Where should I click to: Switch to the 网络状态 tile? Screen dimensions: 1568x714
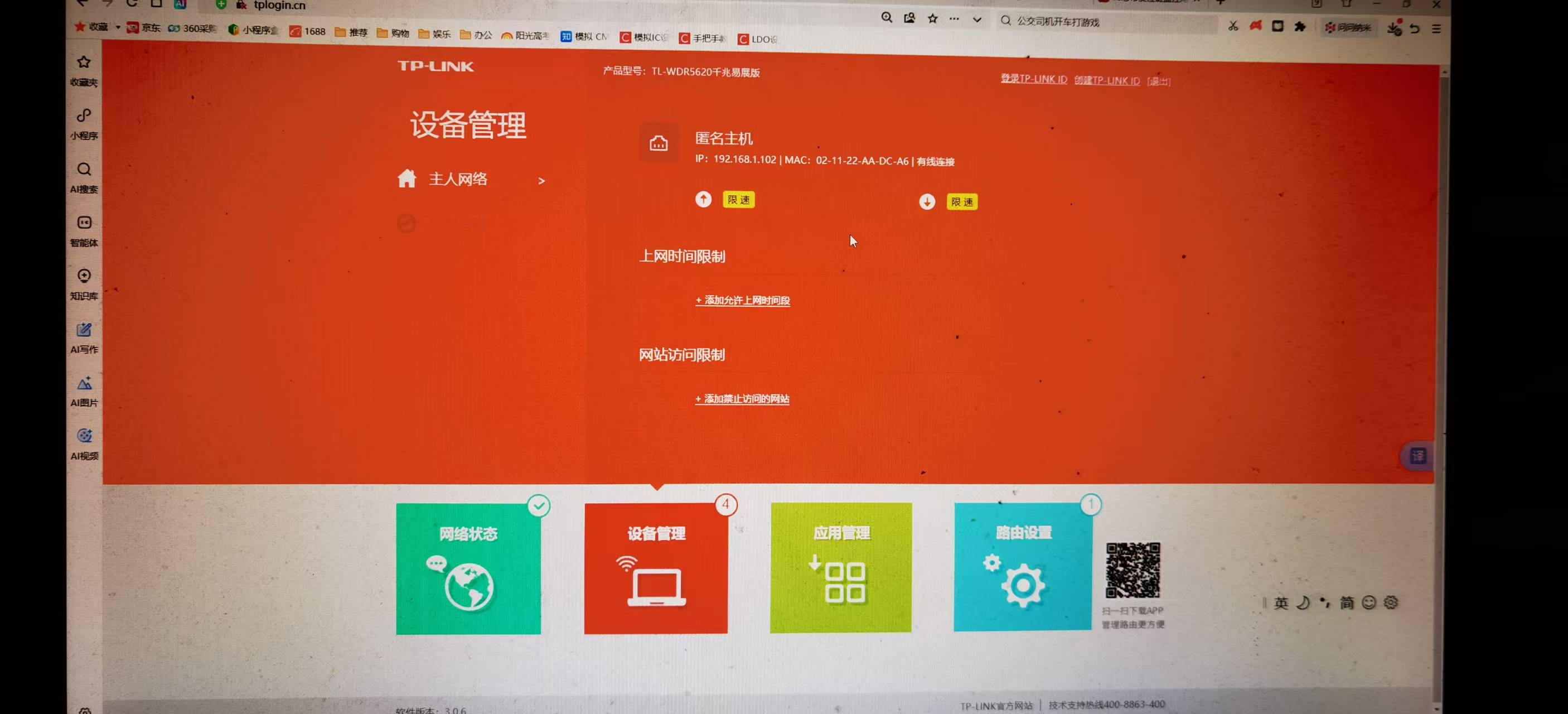(x=468, y=568)
